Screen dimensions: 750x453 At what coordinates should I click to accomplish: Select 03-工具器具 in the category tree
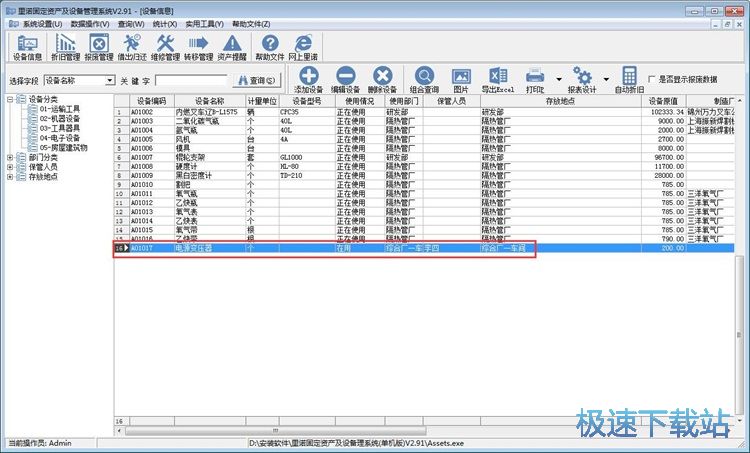click(x=60, y=128)
